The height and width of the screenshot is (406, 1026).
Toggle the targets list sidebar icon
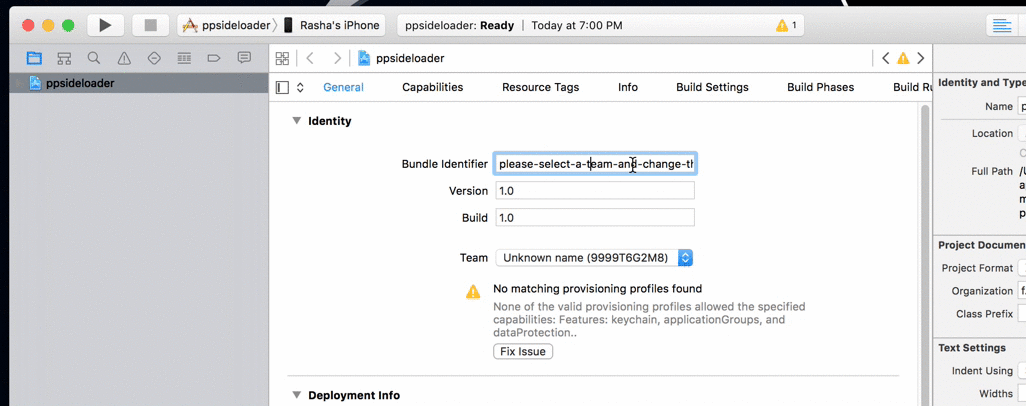pyautogui.click(x=283, y=88)
